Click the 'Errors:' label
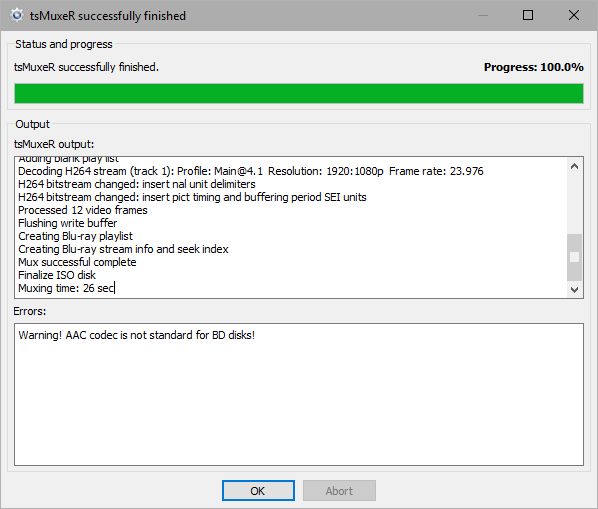The height and width of the screenshot is (509, 598). [x=30, y=311]
